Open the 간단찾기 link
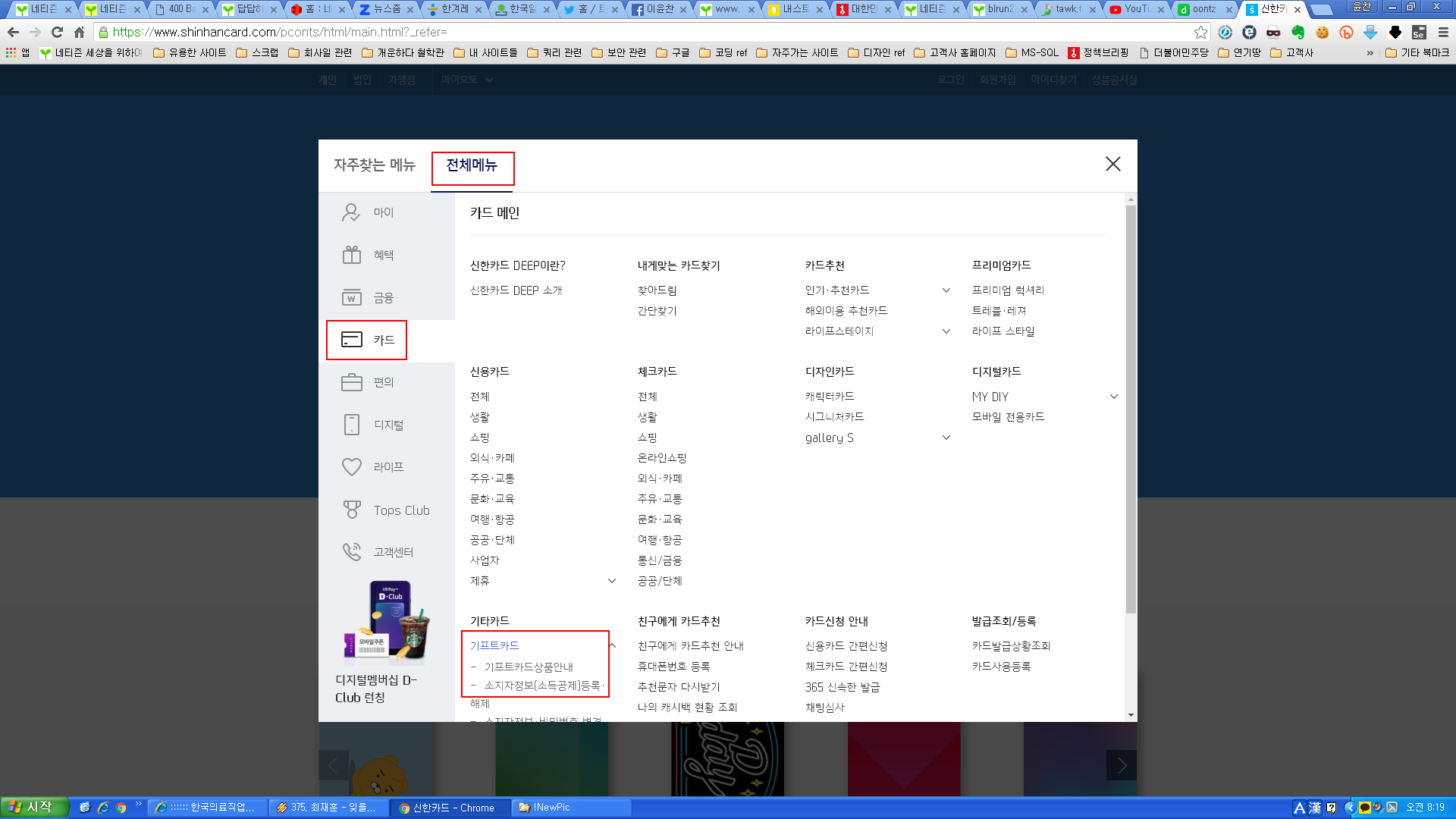Screen dimensions: 1456x819 657,311
